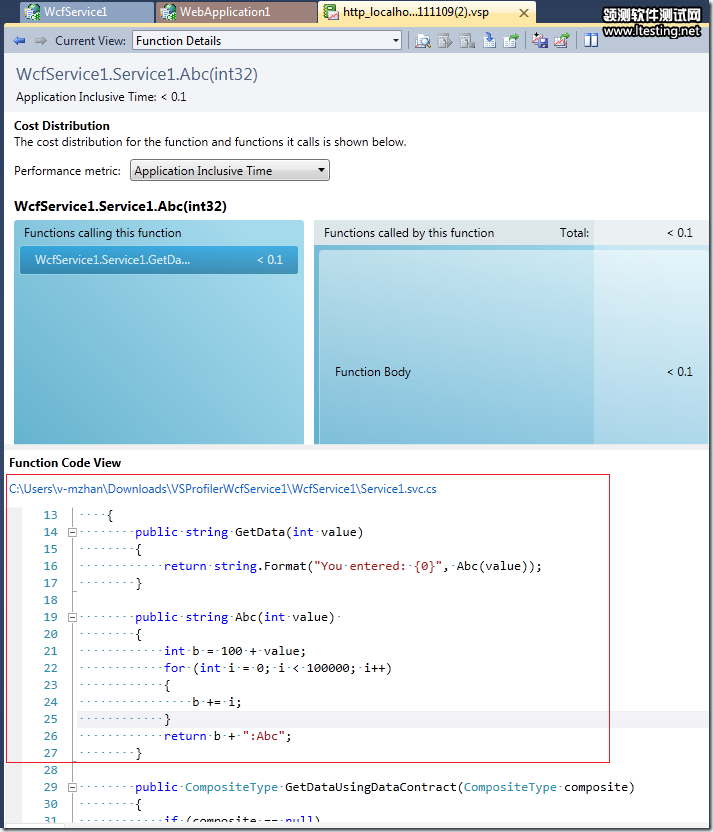The height and width of the screenshot is (832, 713).
Task: Click the Function Body block
Action: tap(512, 346)
